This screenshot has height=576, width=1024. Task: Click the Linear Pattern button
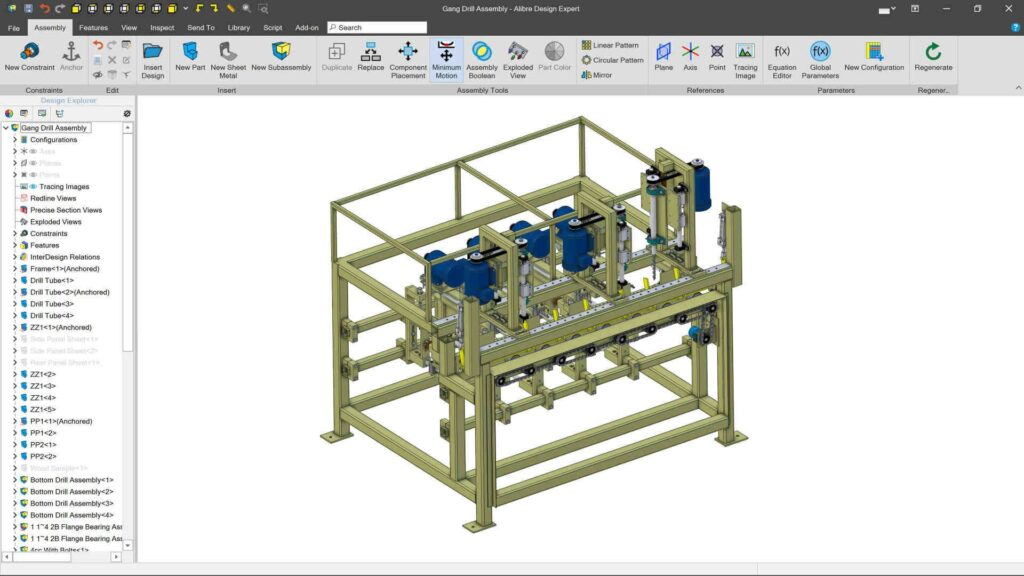tap(610, 46)
